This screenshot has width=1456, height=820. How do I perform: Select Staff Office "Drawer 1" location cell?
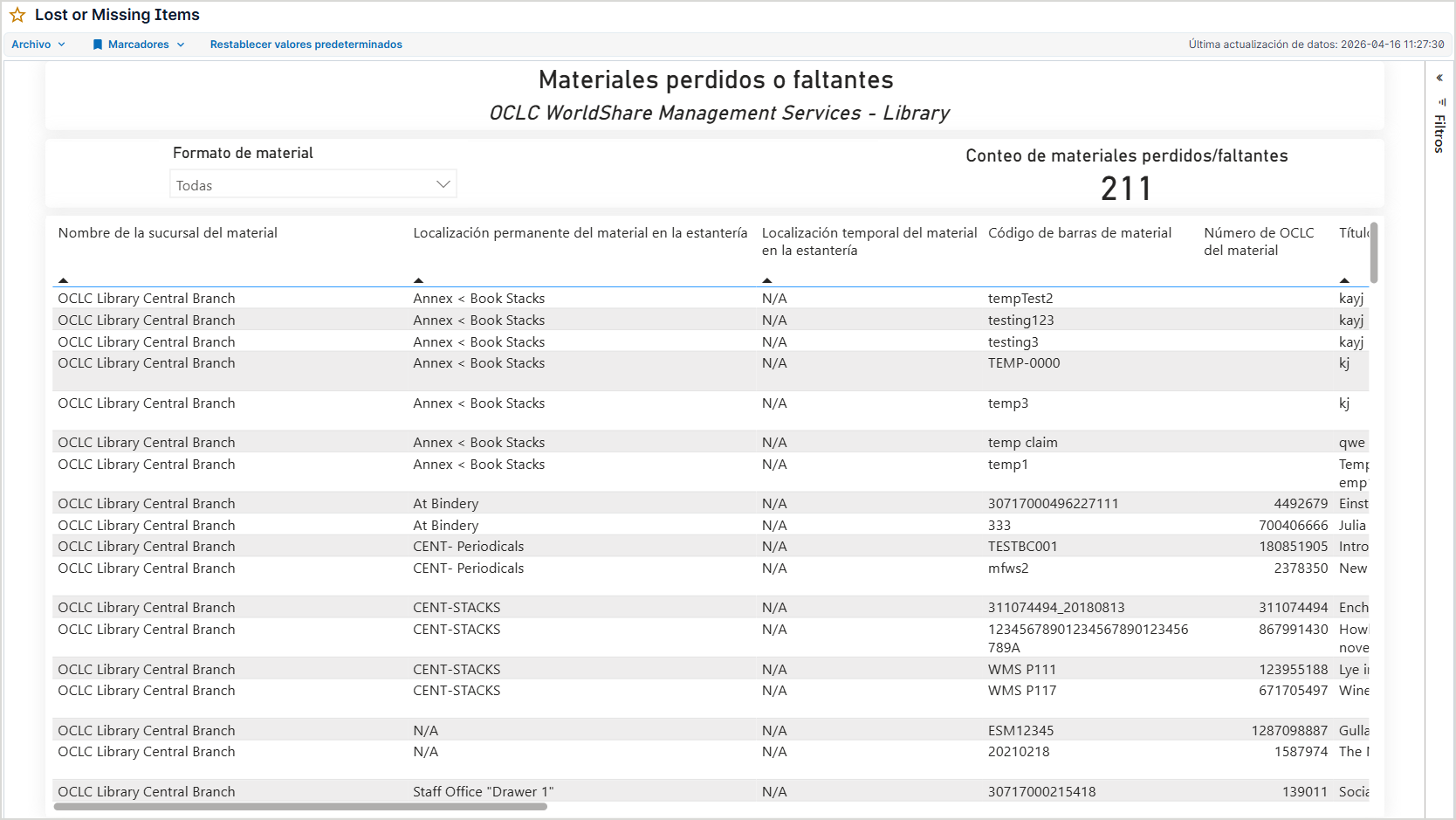(484, 792)
